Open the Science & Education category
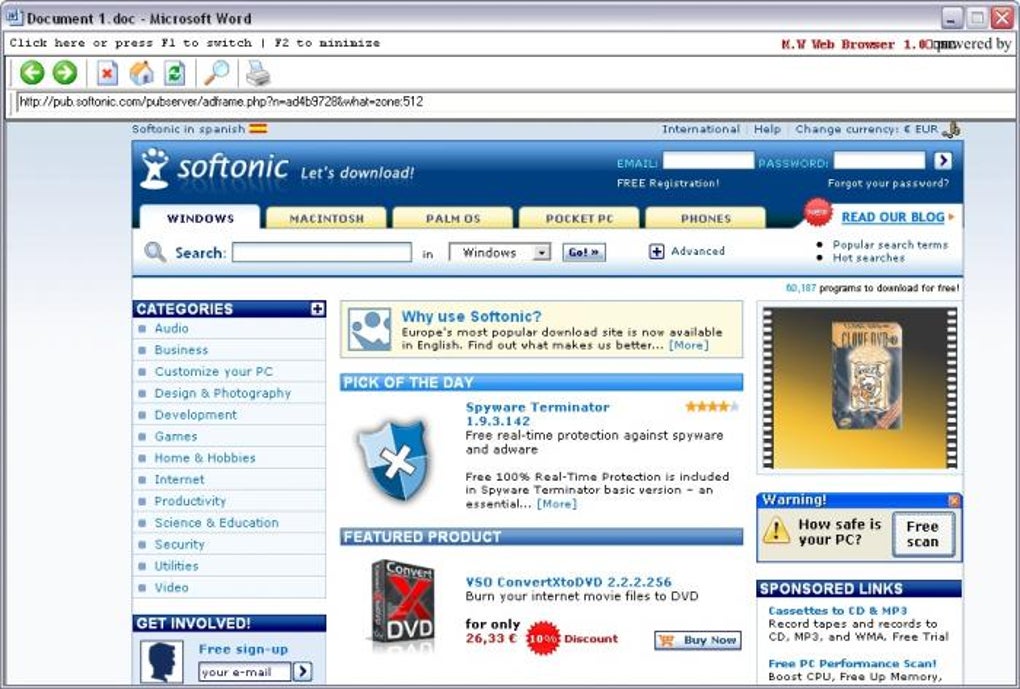The image size is (1020, 689). tap(216, 522)
